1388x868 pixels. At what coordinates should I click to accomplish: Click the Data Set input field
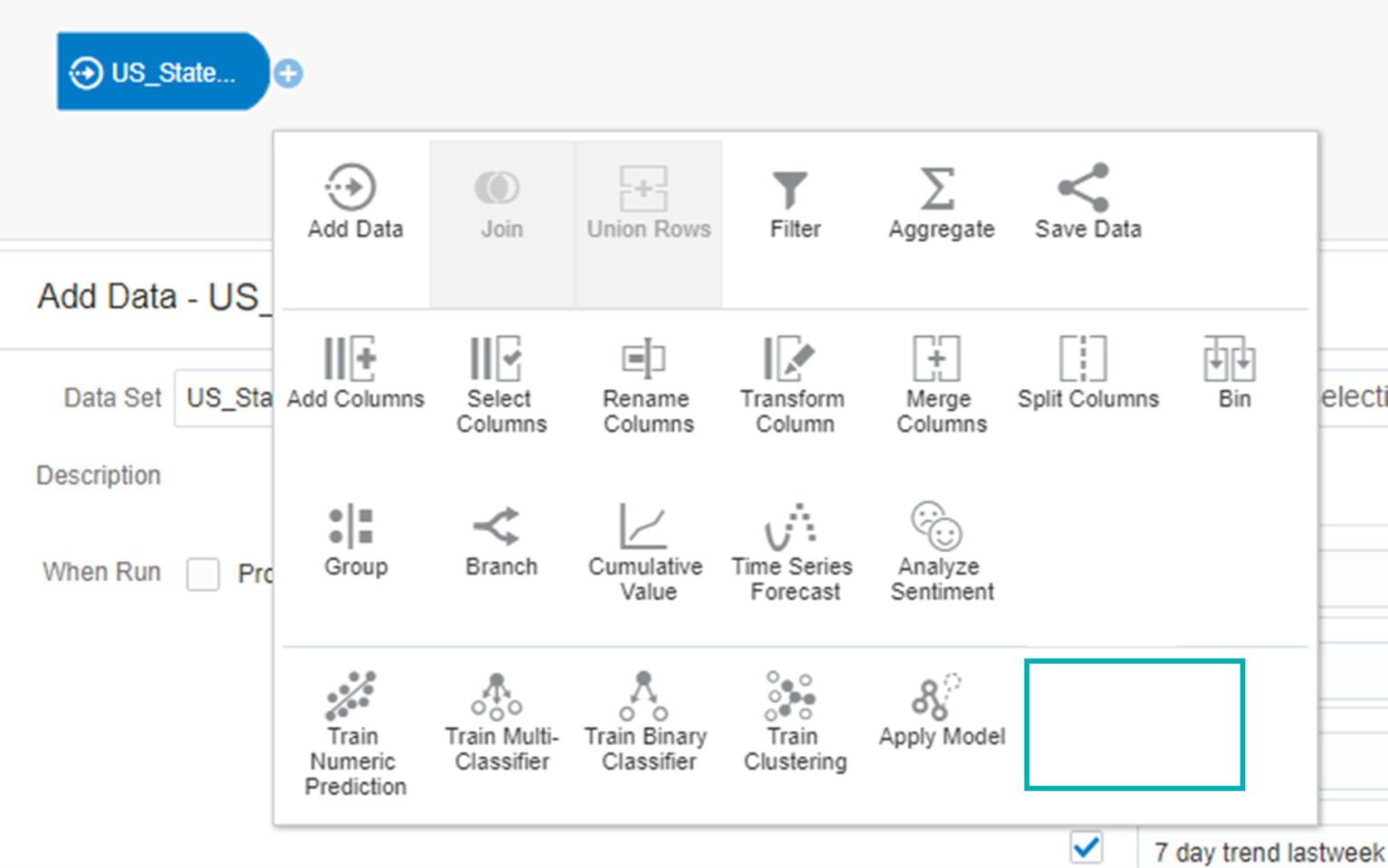tap(224, 398)
